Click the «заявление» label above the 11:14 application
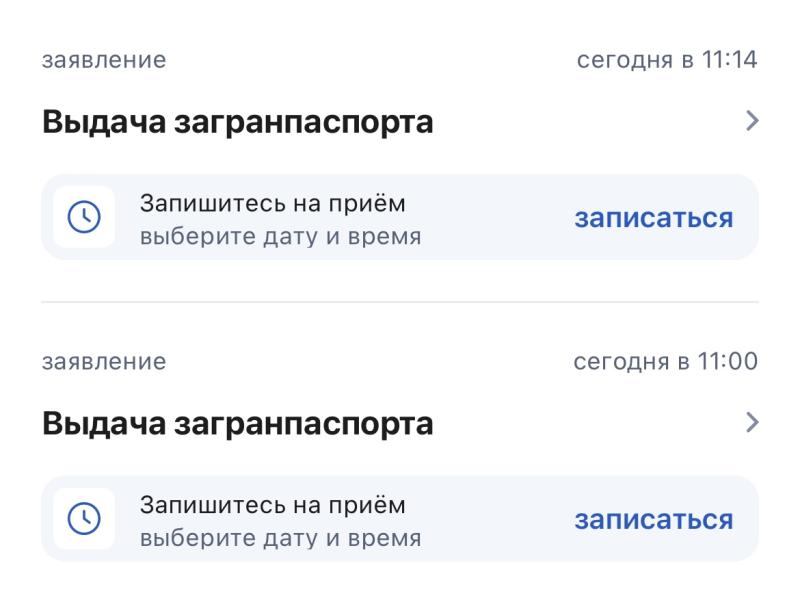 coord(103,60)
